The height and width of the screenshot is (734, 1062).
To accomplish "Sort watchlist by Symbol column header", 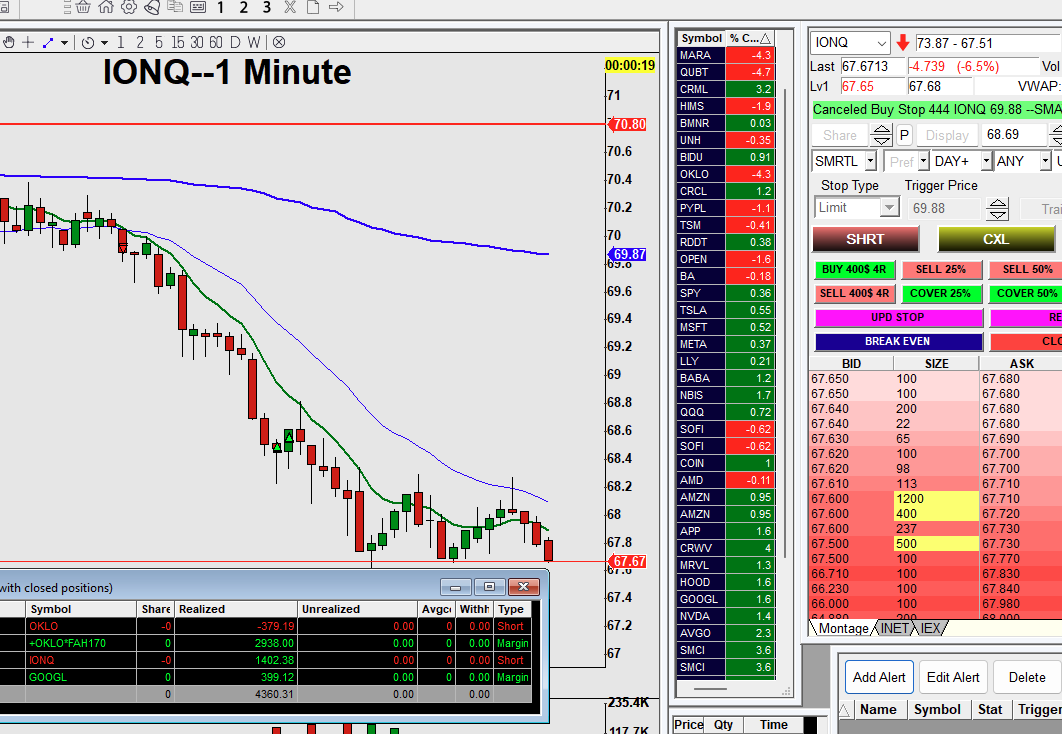I will pos(701,38).
